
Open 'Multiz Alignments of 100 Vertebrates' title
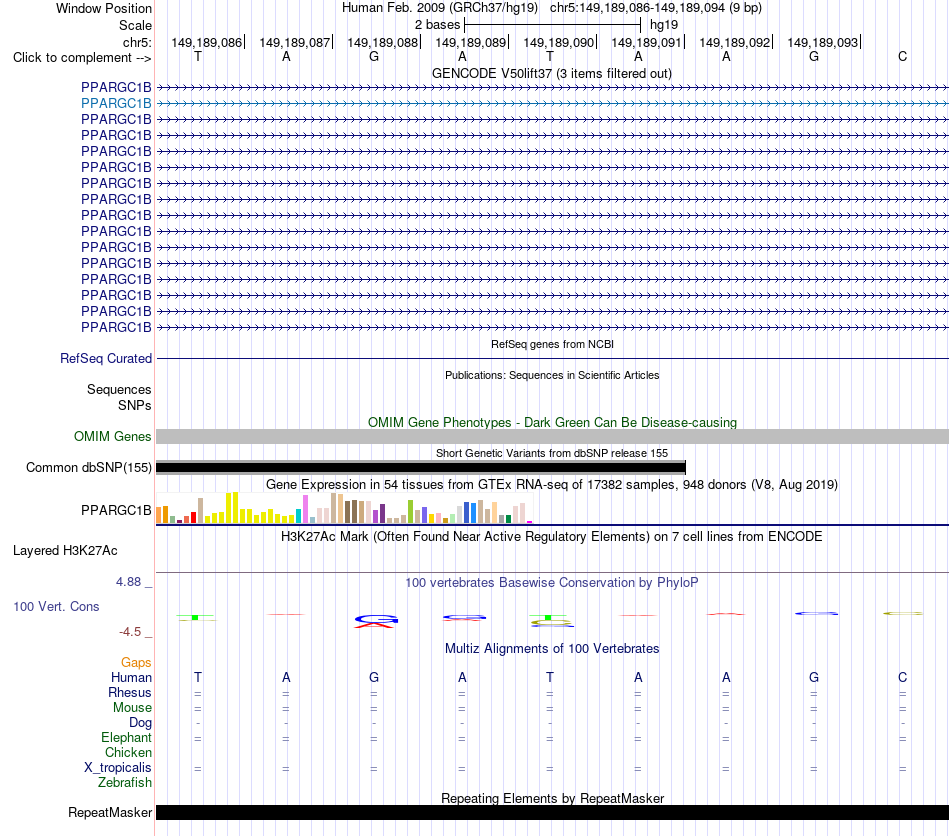(552, 649)
